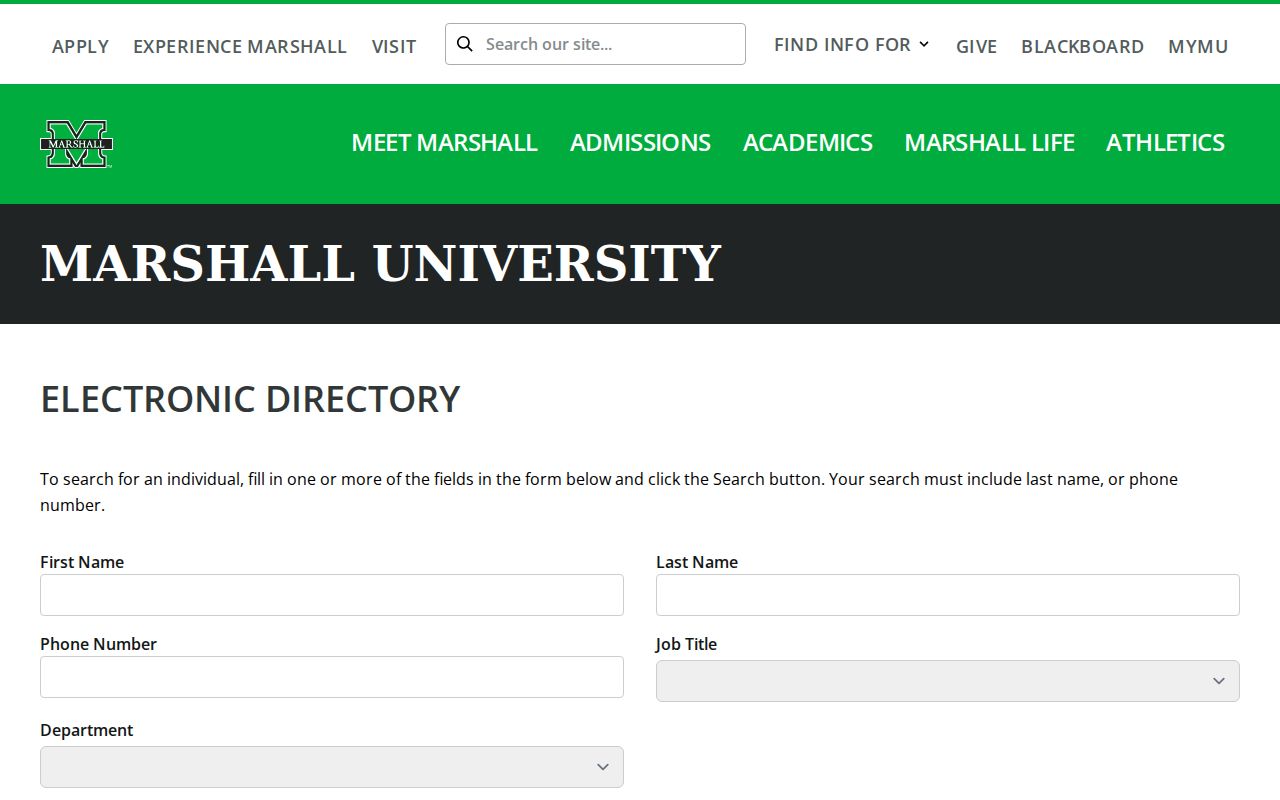The height and width of the screenshot is (800, 1280).
Task: Open the Athletics menu
Action: [x=1165, y=142]
